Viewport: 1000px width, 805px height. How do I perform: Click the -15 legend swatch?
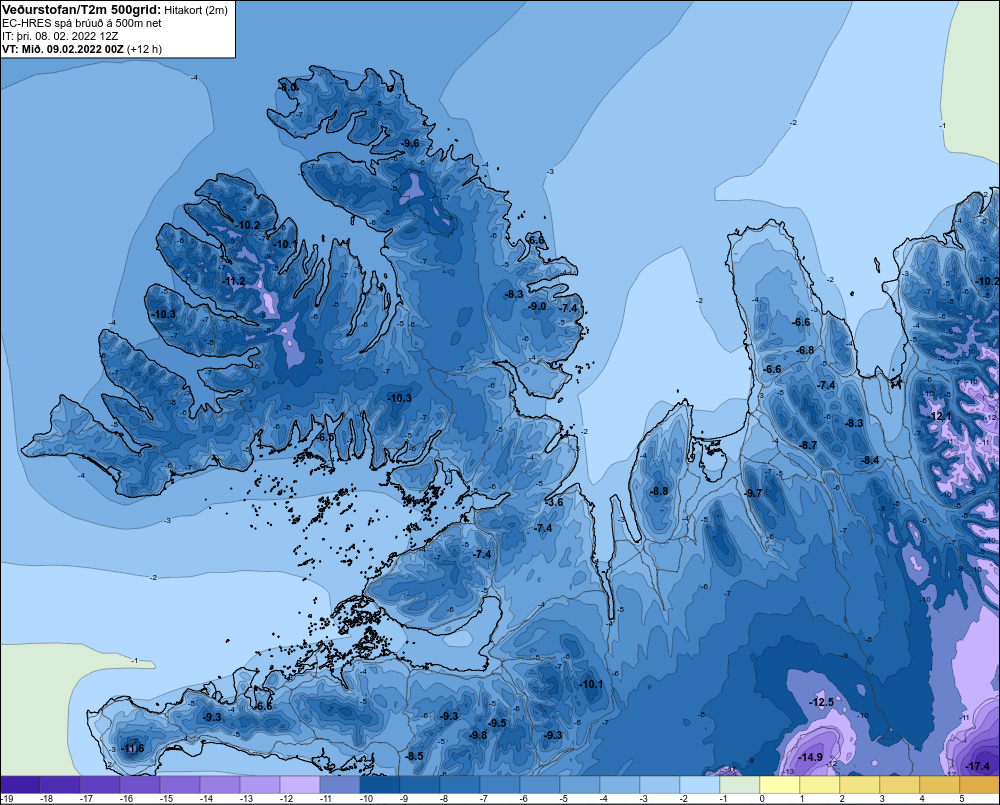pyautogui.click(x=180, y=785)
